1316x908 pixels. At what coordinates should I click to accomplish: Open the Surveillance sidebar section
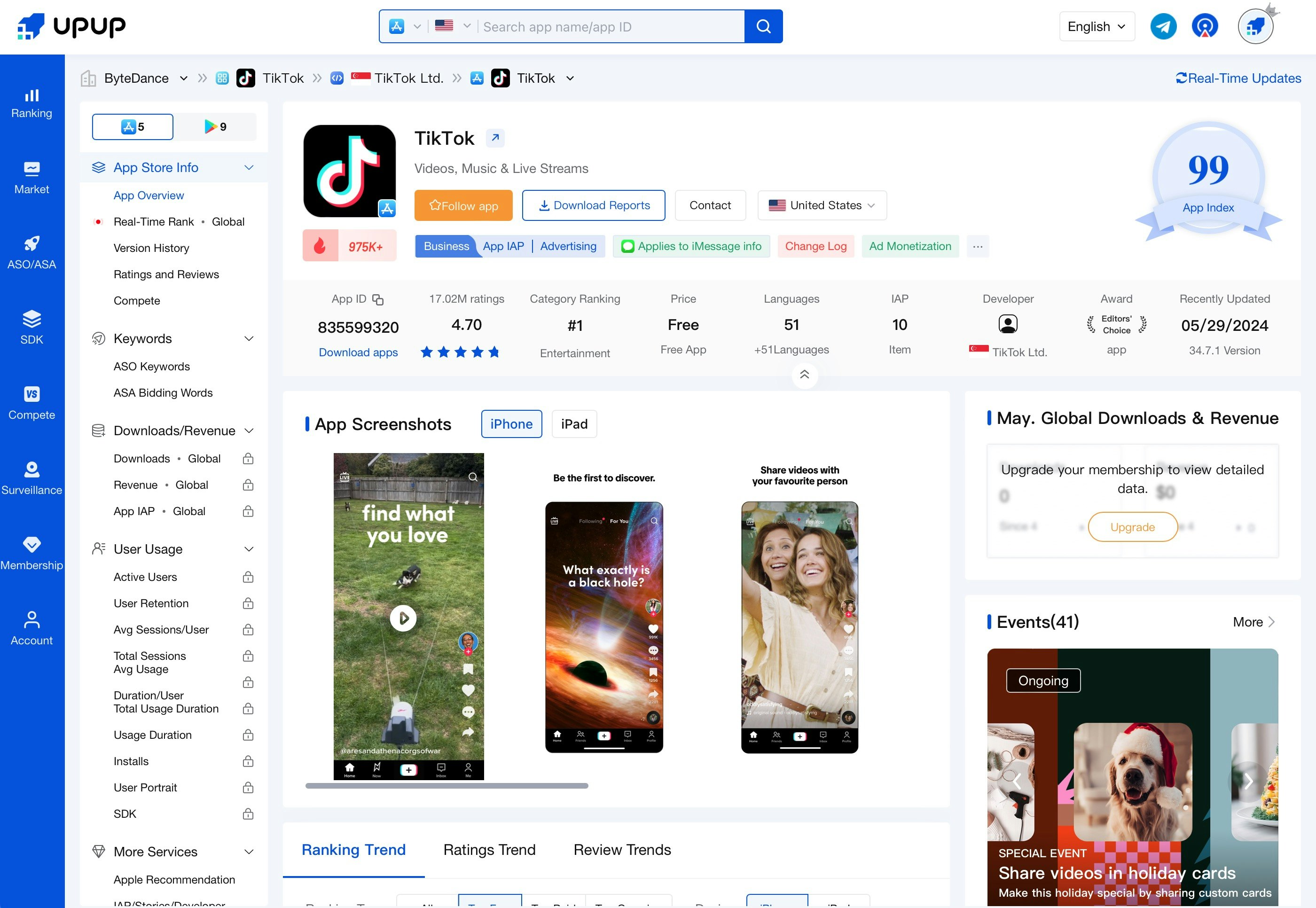[x=32, y=479]
